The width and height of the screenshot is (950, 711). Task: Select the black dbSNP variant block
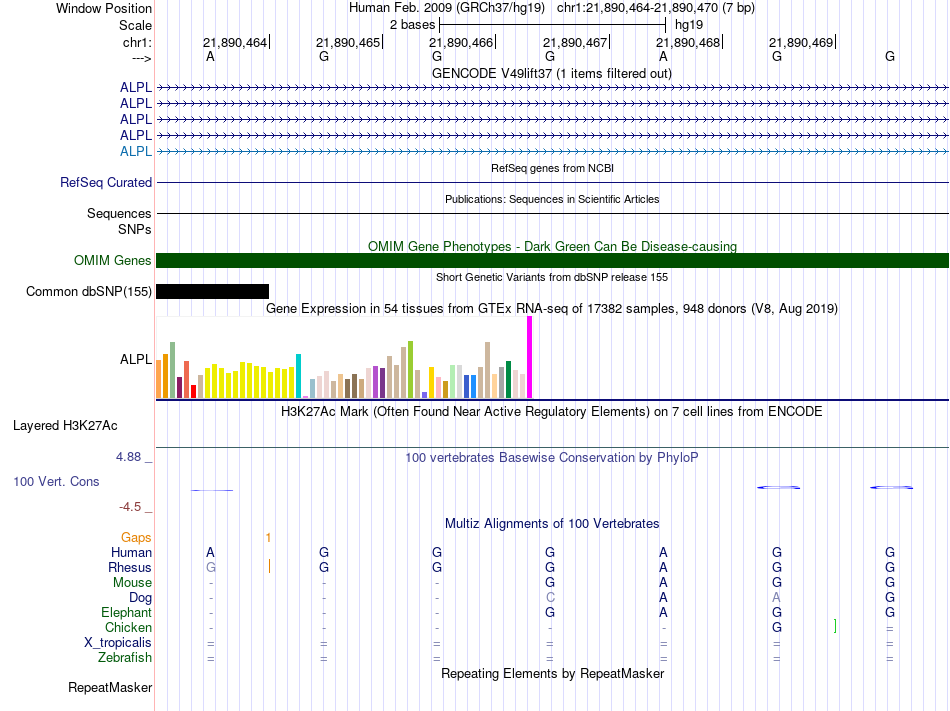point(212,291)
